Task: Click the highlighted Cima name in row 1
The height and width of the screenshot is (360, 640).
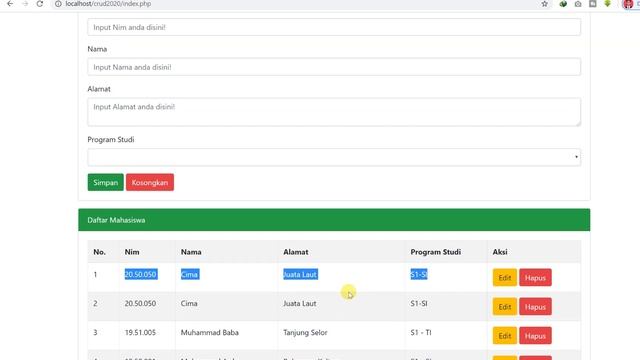Action: click(190, 274)
